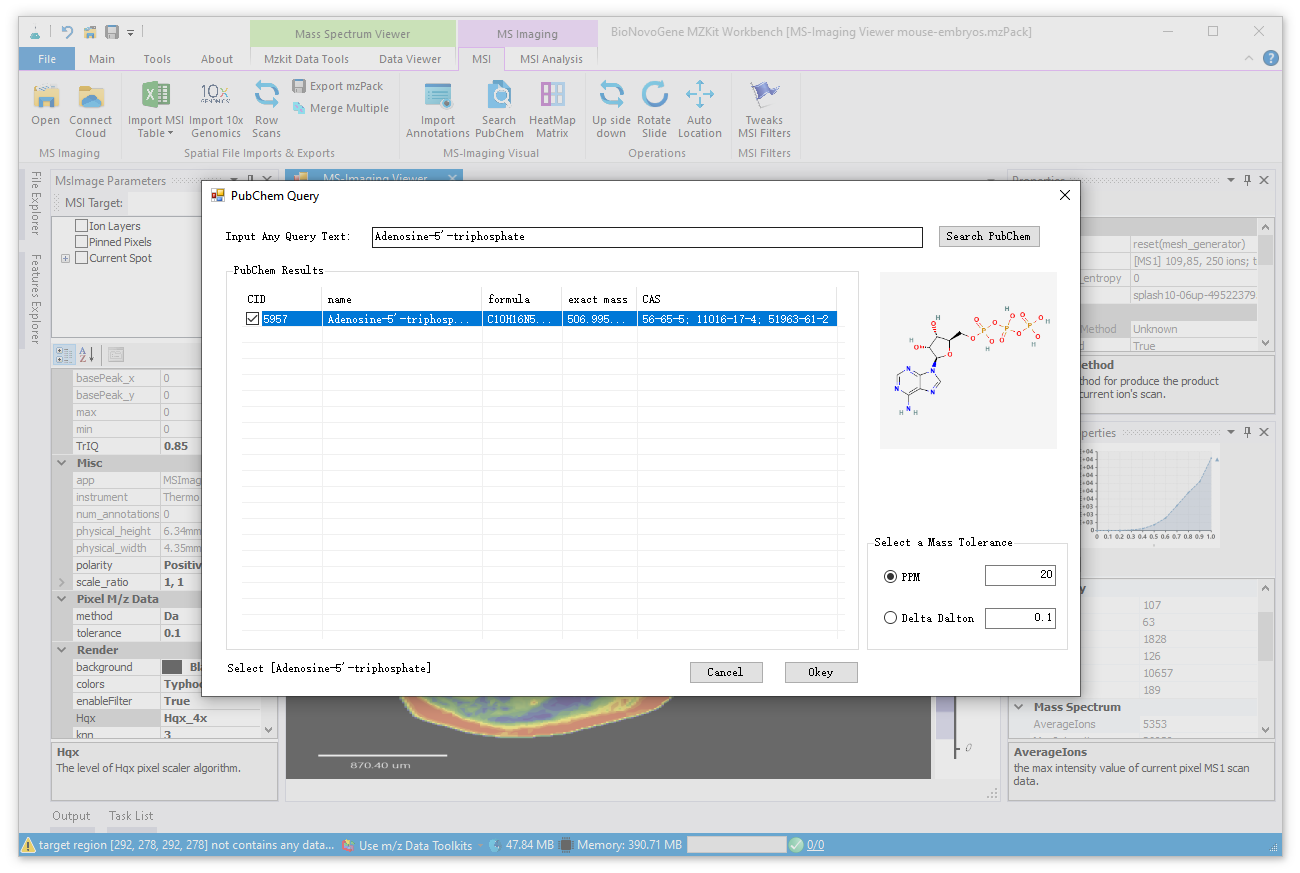This screenshot has height=873, width=1300.
Task: Select the Delta Dalton radio button
Action: click(891, 618)
